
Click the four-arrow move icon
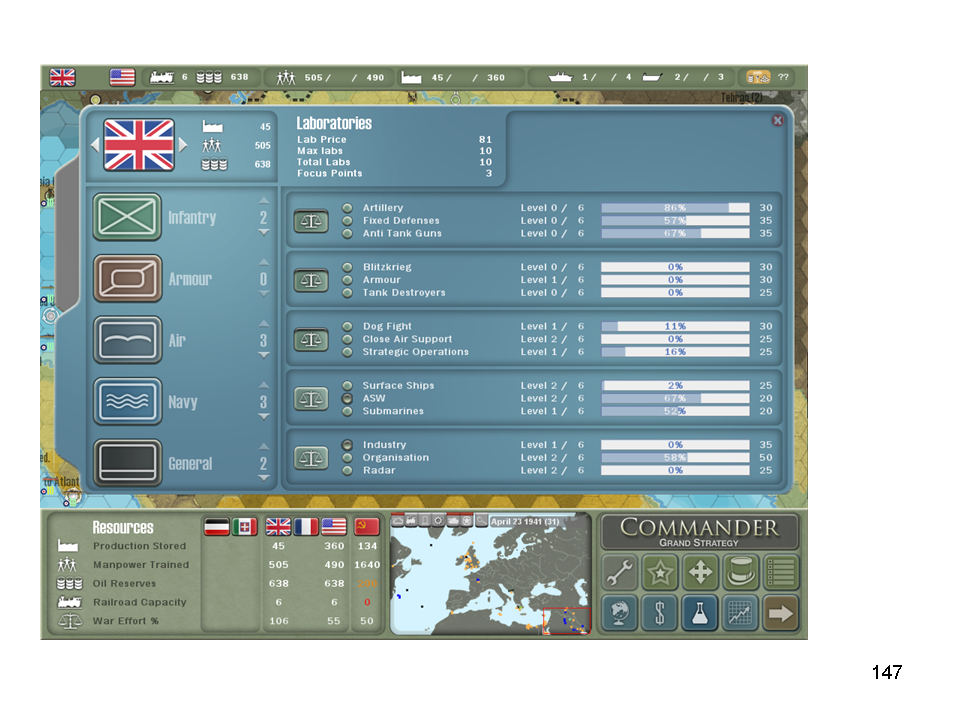click(700, 573)
